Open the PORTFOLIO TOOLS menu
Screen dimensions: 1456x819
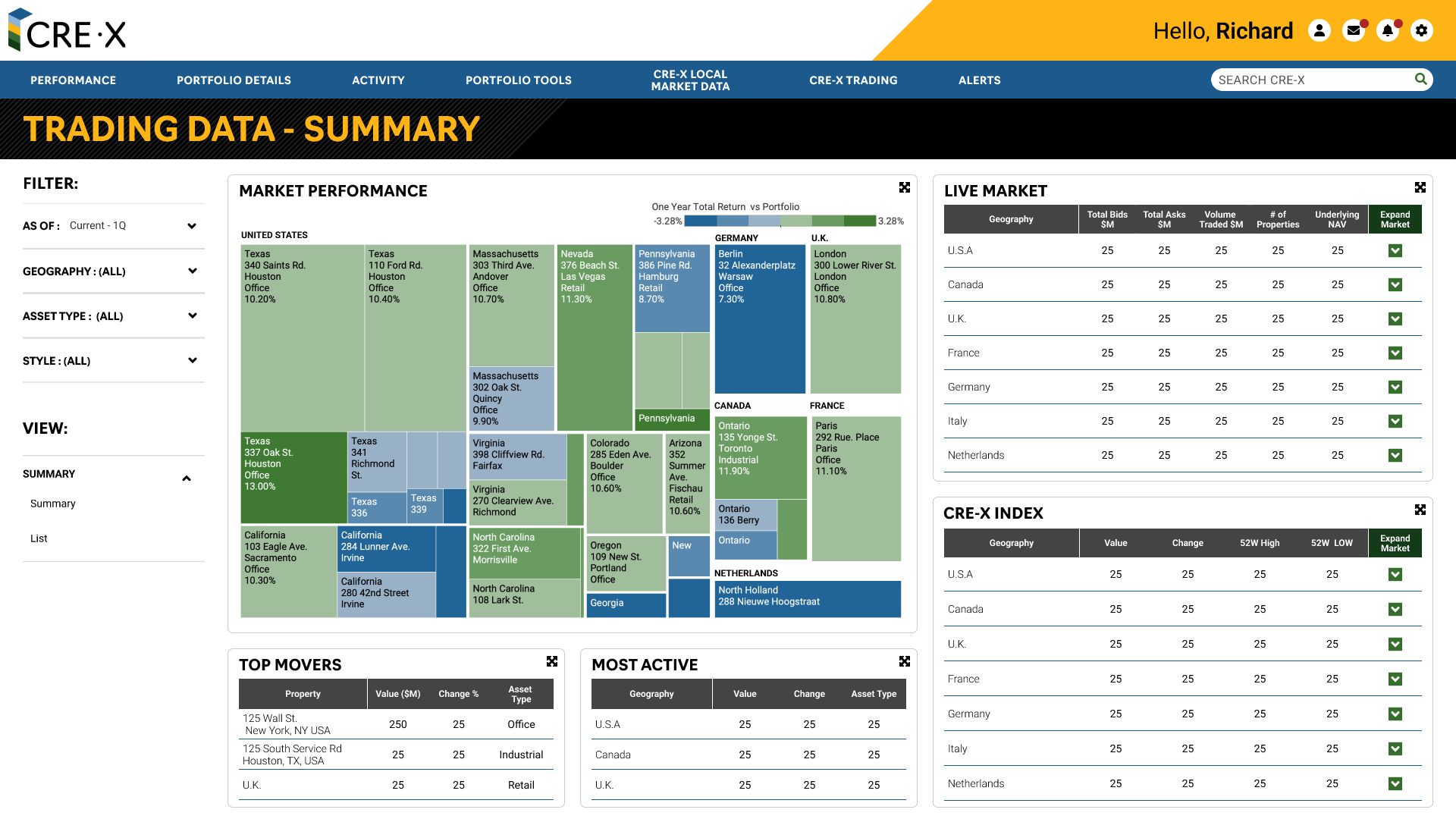[x=518, y=80]
